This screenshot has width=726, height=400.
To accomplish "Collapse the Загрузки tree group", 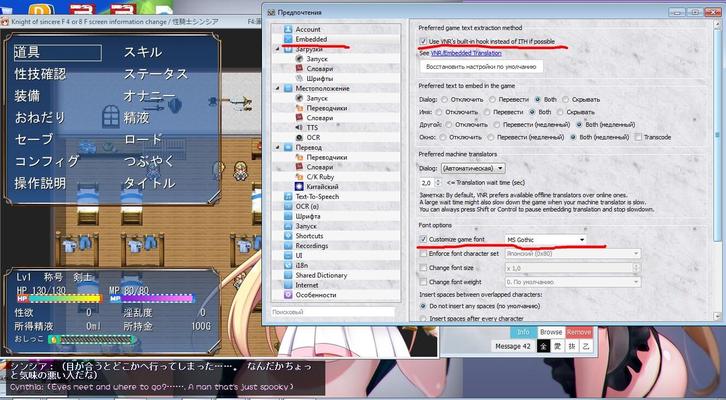I will pos(277,49).
